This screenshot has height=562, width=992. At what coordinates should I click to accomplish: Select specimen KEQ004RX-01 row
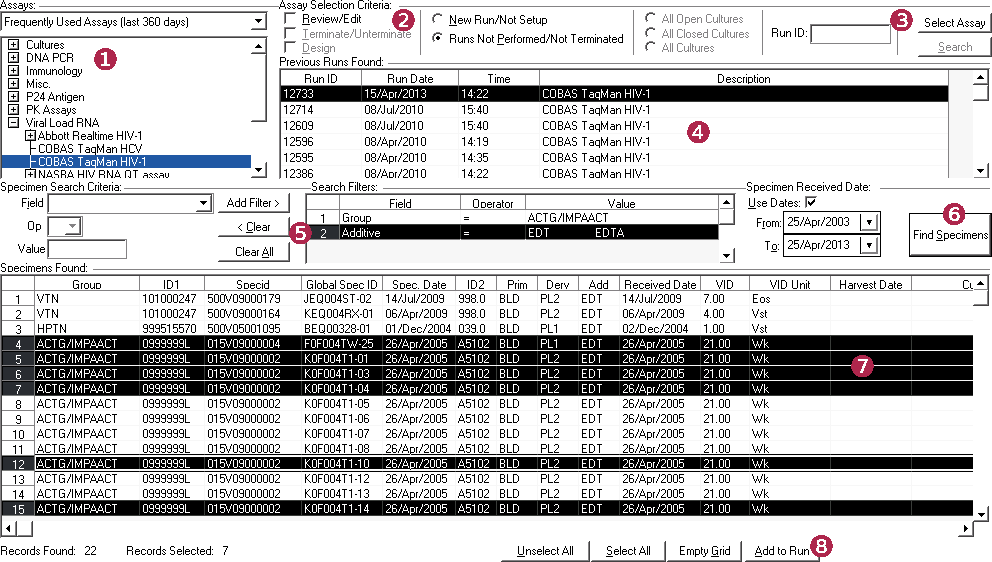click(x=487, y=314)
